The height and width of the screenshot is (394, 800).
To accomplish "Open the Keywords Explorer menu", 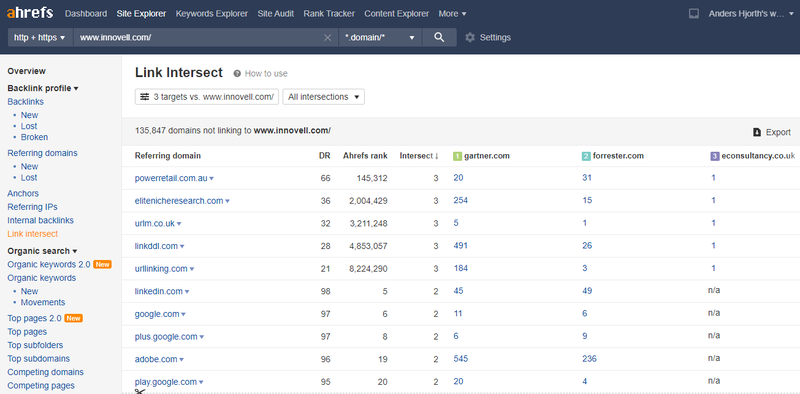I will point(212,14).
